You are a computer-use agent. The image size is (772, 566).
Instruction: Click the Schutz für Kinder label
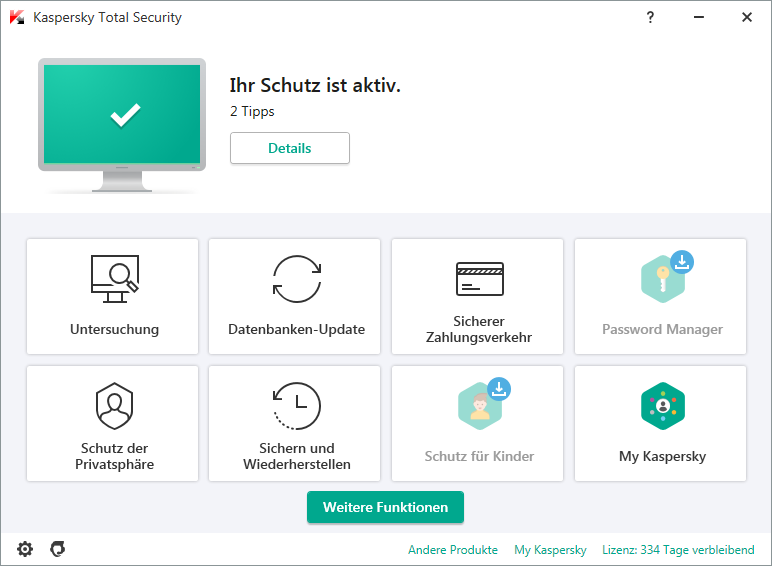click(480, 456)
